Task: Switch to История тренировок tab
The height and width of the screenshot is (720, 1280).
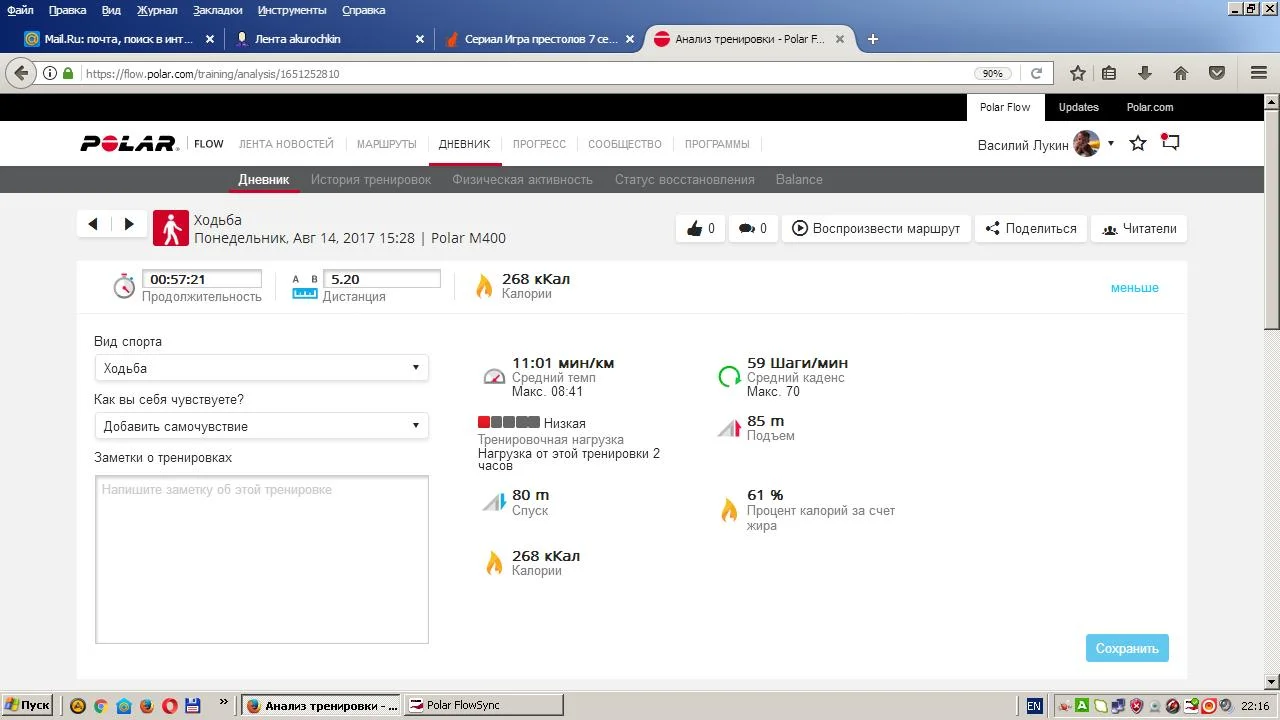Action: point(370,180)
